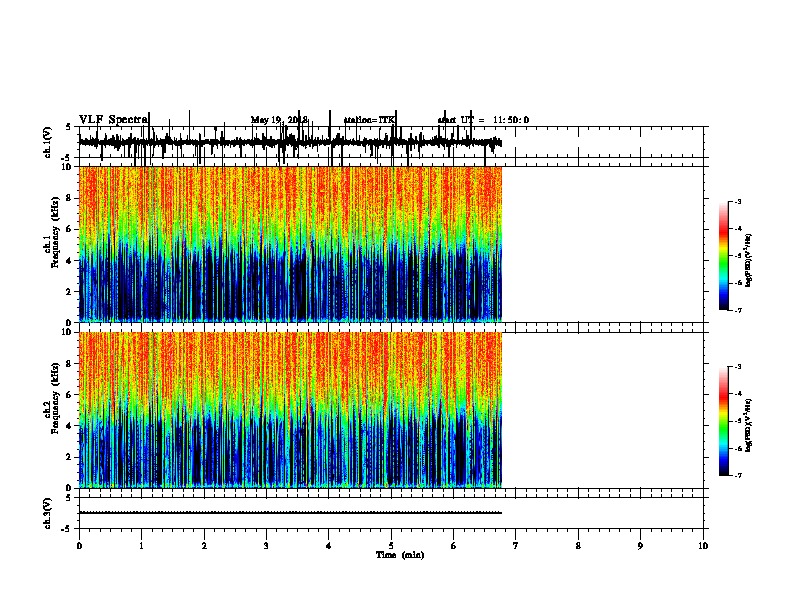Viewport: 792px width, 612px height.
Task: Click the "-4" label on ch.1 colorbar
Action: (x=738, y=229)
